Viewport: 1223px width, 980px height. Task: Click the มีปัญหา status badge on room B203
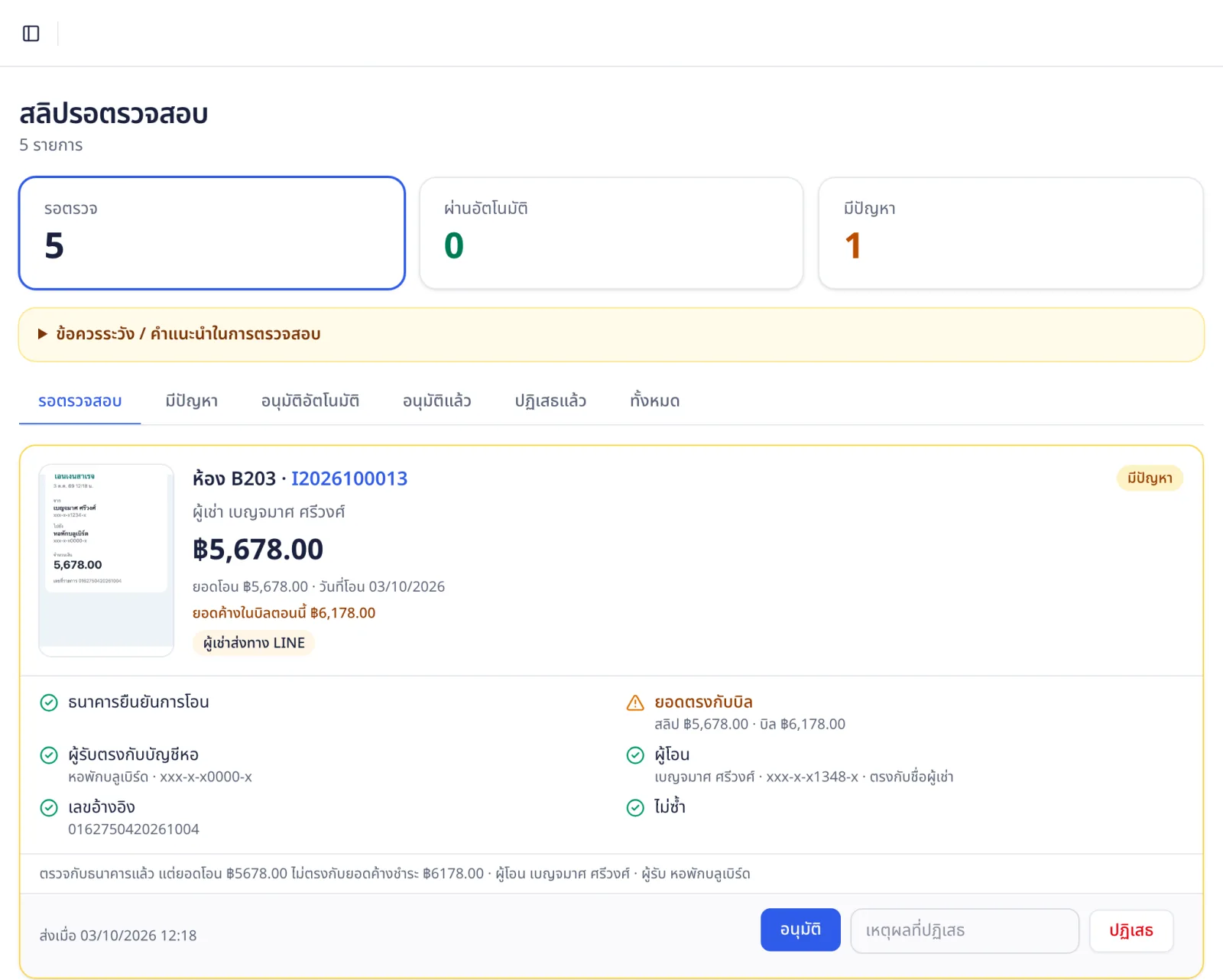(1150, 479)
